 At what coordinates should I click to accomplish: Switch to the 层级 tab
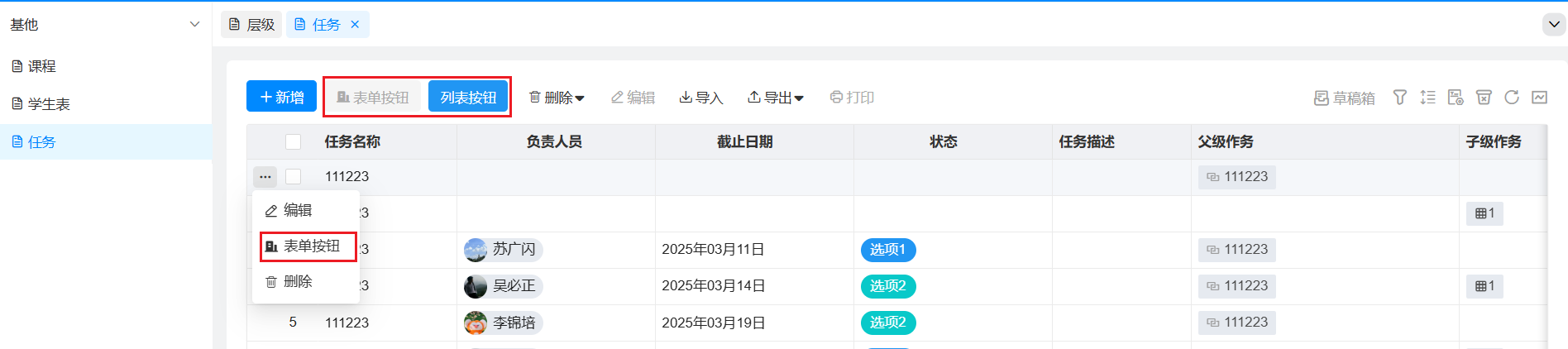tap(251, 25)
